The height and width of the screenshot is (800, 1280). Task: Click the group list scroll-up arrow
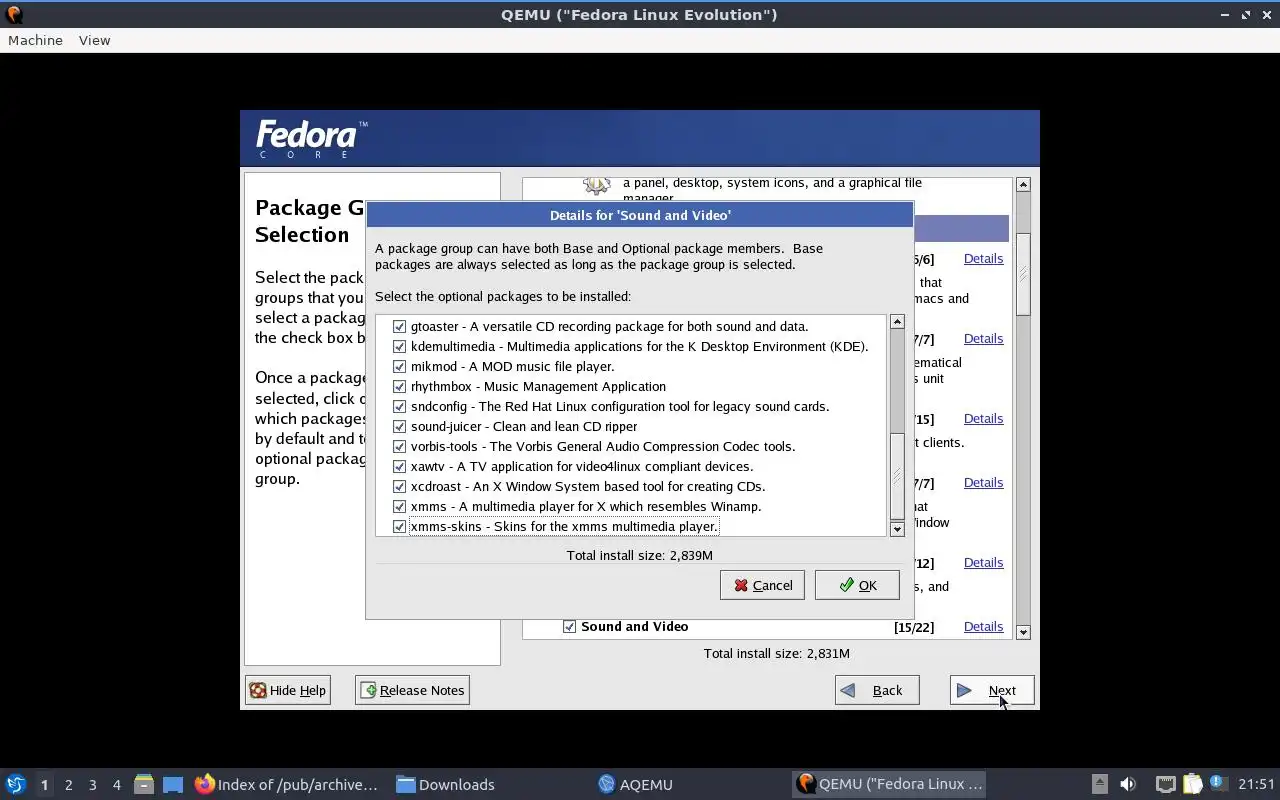click(x=1023, y=185)
